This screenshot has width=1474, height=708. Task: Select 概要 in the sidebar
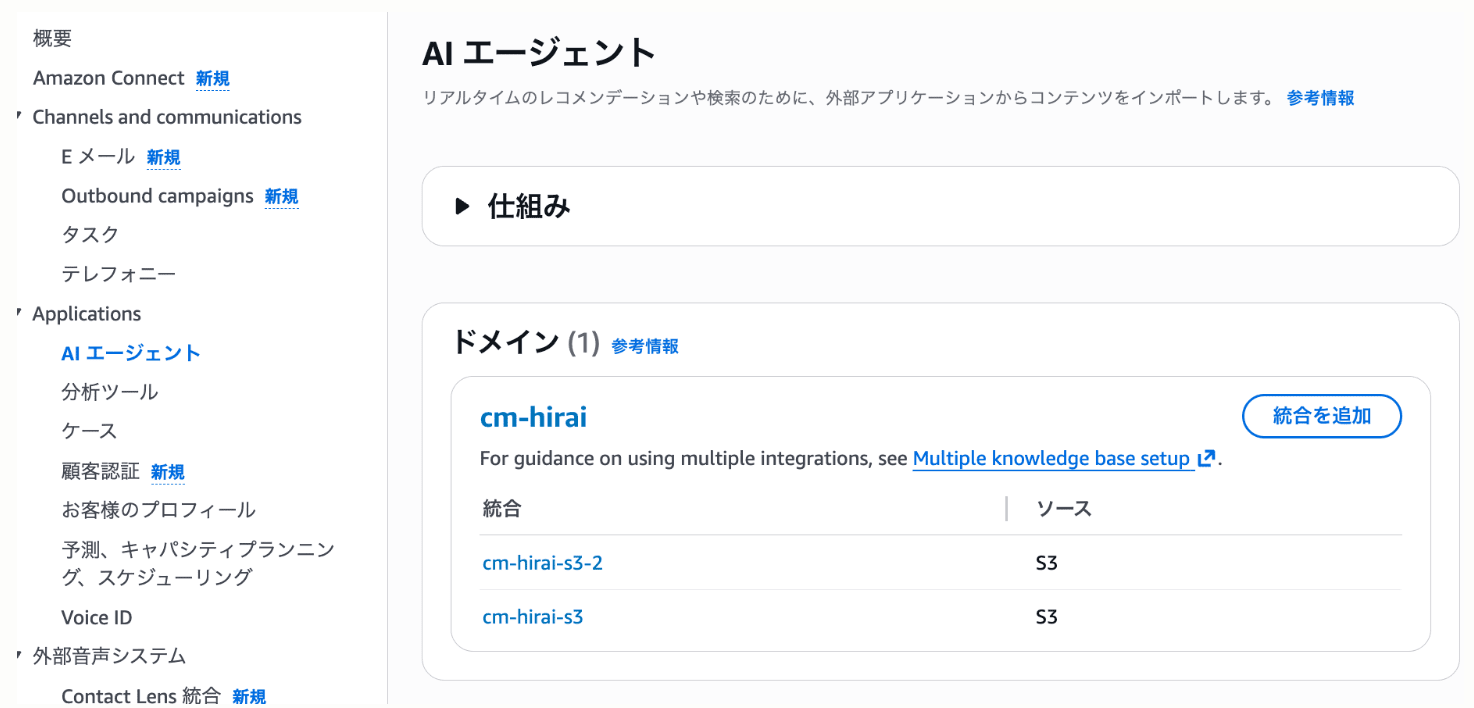(50, 37)
